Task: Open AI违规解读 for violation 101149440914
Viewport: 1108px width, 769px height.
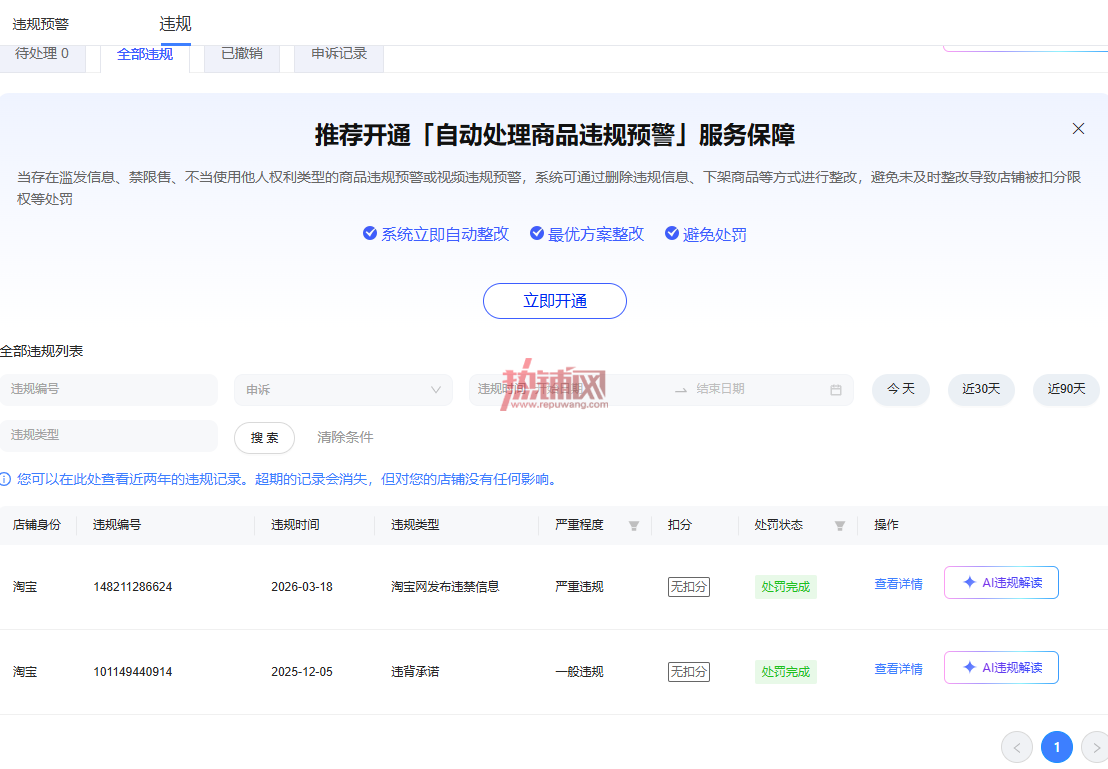Action: click(1001, 667)
